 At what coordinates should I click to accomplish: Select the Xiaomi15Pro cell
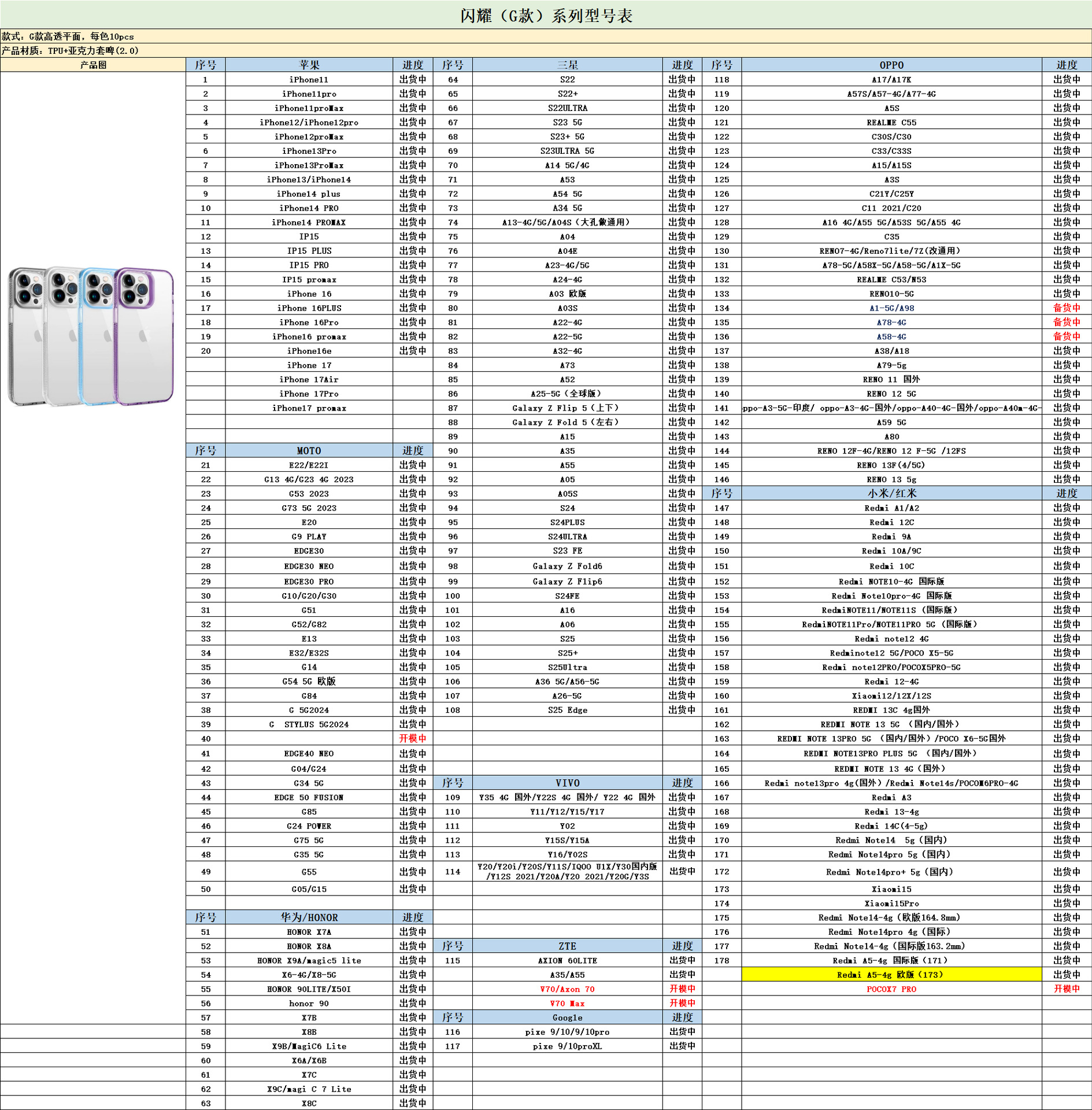pos(891,904)
